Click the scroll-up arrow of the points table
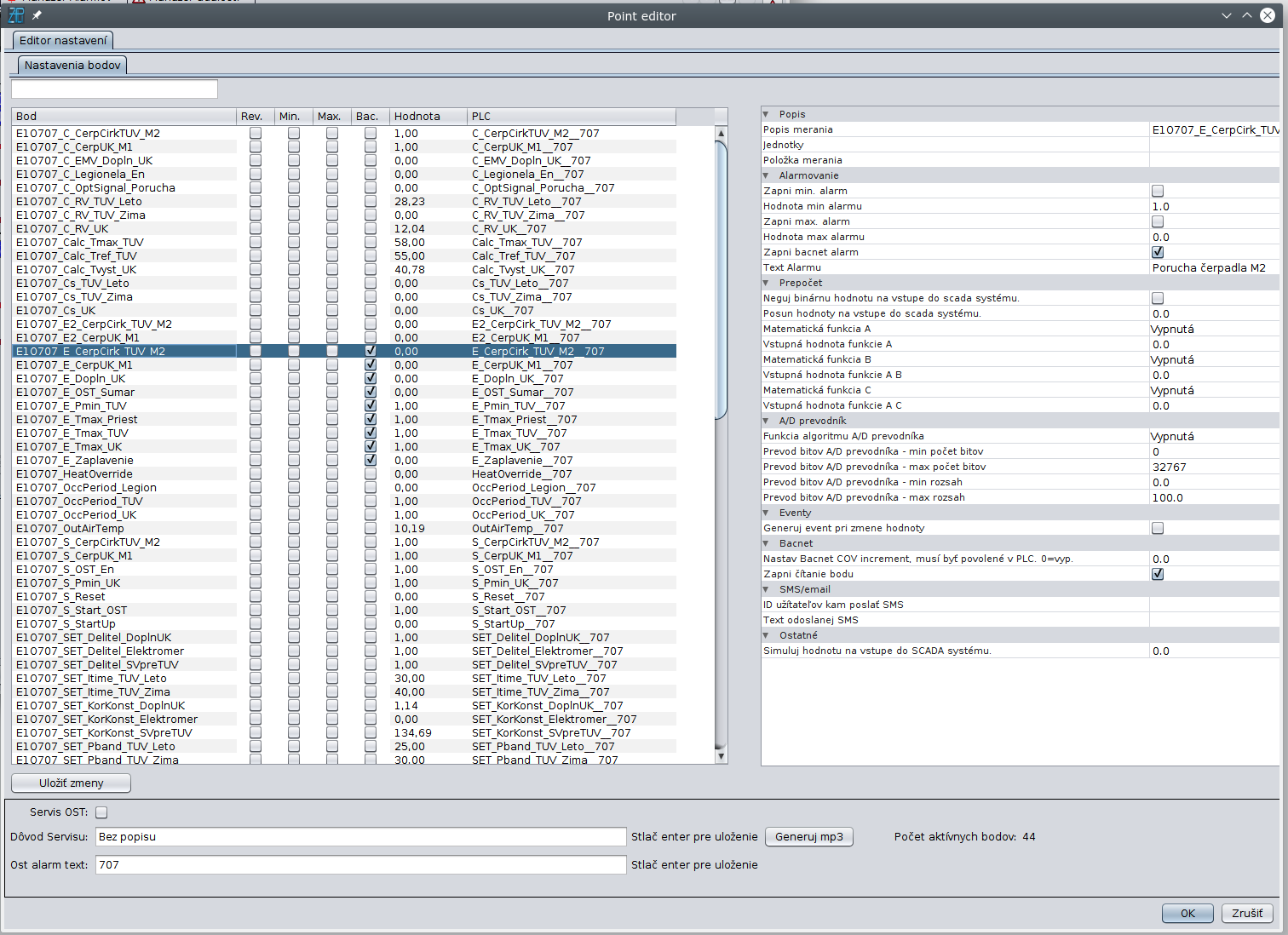The height and width of the screenshot is (935, 1288). 721,133
